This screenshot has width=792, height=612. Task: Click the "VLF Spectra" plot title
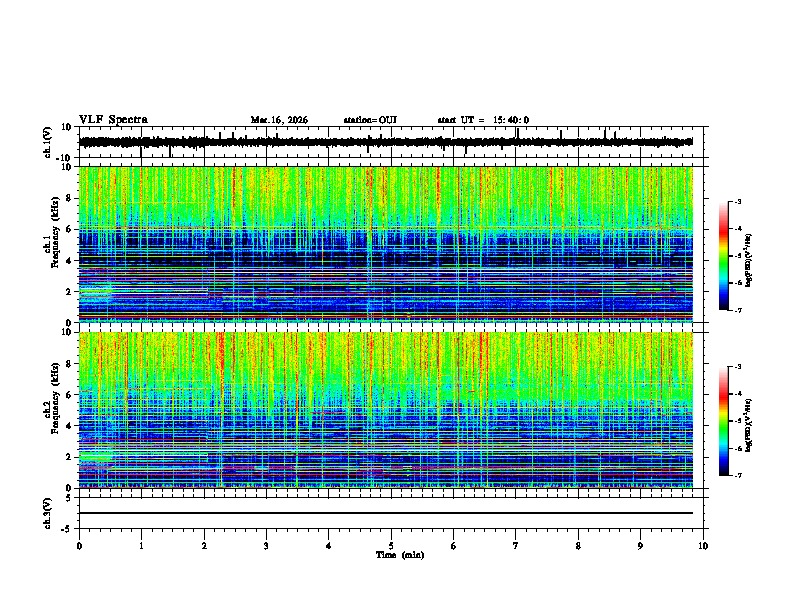pos(113,119)
